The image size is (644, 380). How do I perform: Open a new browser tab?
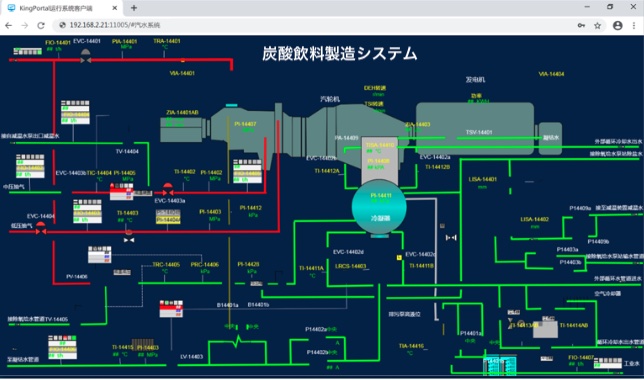click(133, 8)
